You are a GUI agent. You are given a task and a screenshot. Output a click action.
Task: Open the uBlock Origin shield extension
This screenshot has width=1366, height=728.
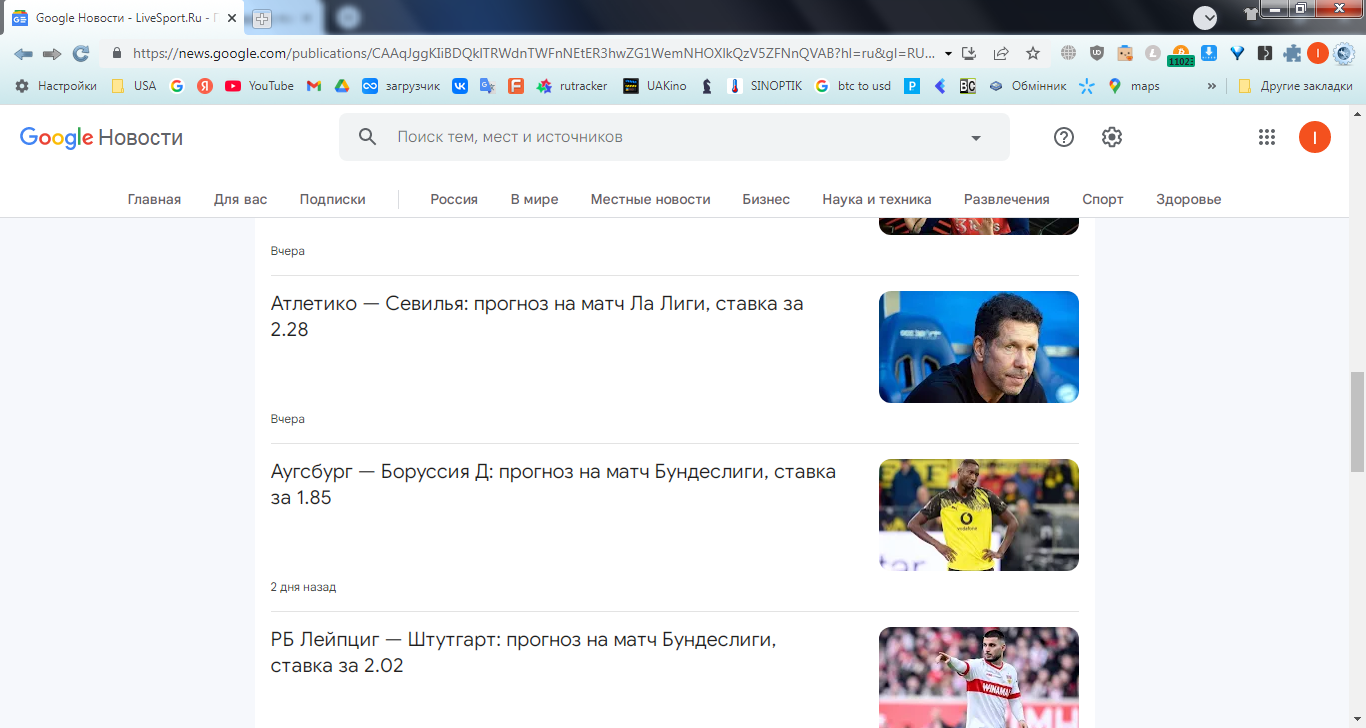1097,54
